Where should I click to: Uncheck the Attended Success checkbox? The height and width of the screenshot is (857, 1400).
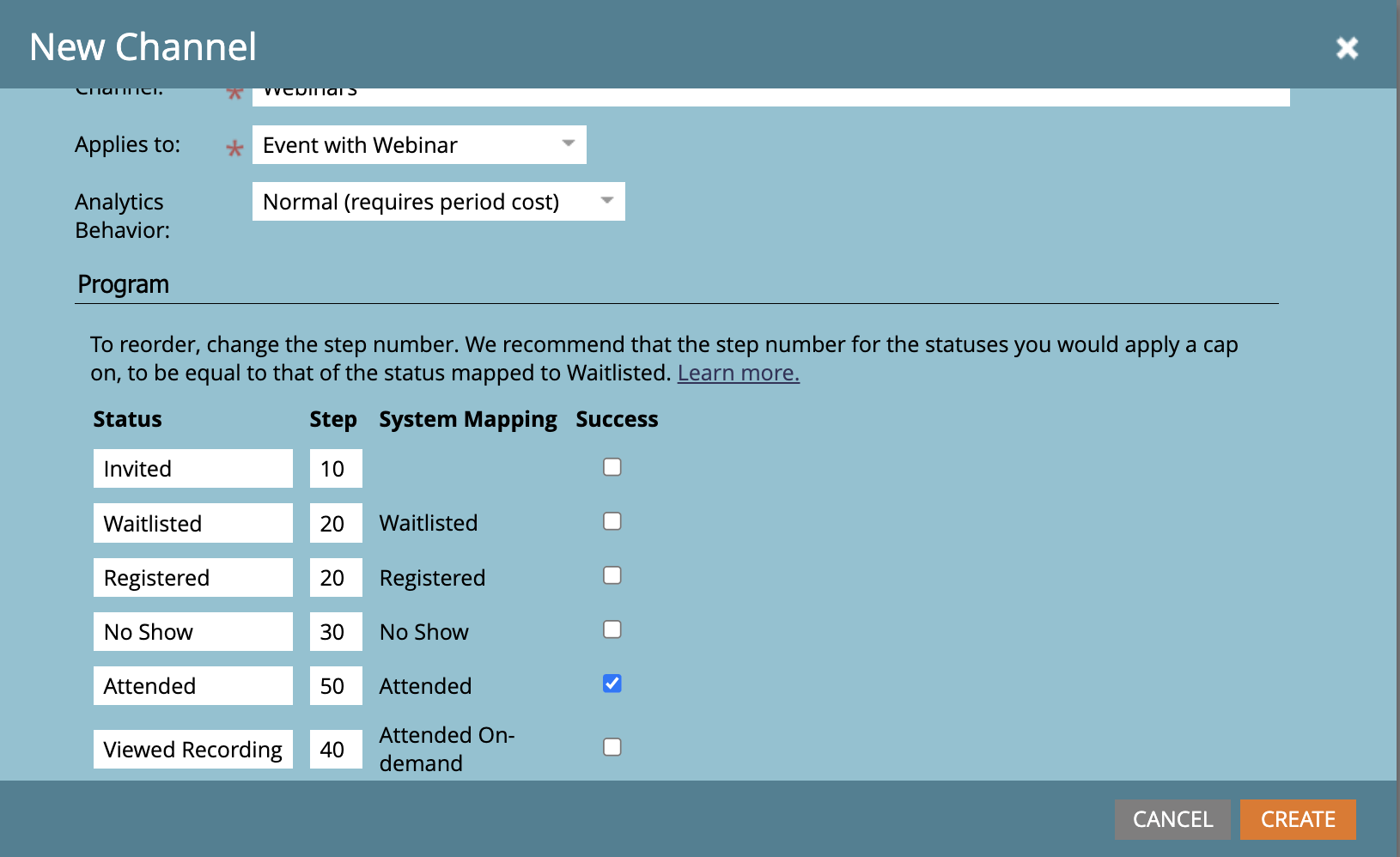612,684
